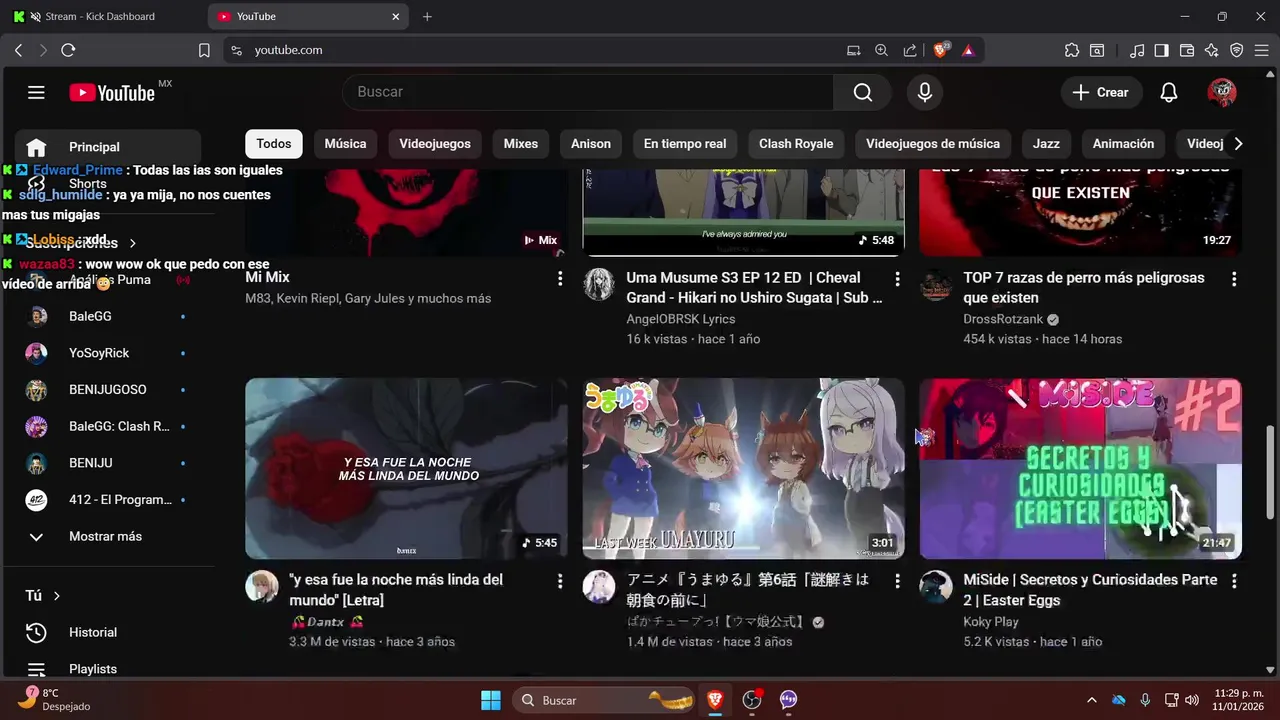Play the Umayuru anime thumbnail
The image size is (1280, 720).
click(x=744, y=468)
